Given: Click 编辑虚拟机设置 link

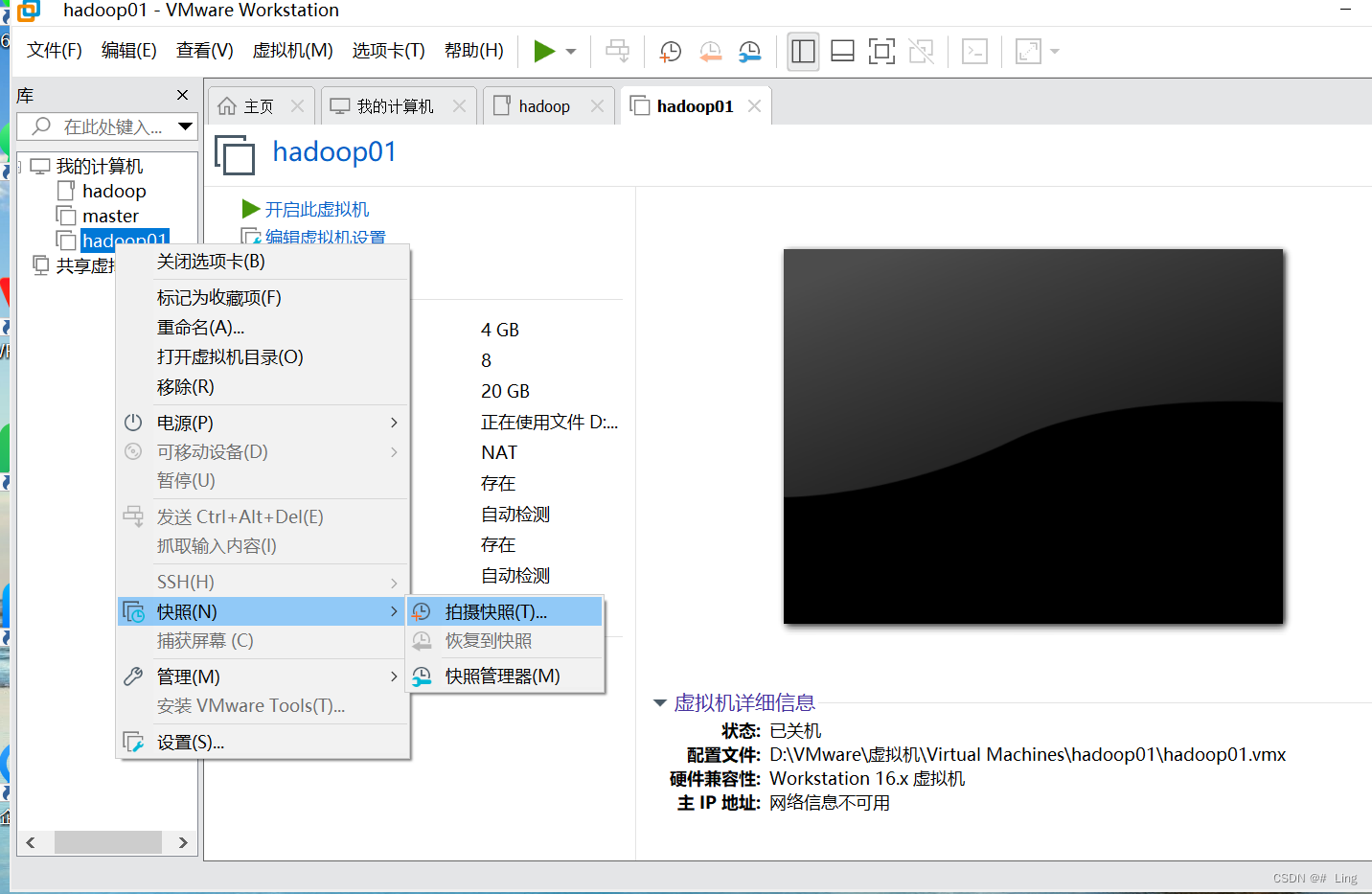Looking at the screenshot, I should (x=326, y=237).
